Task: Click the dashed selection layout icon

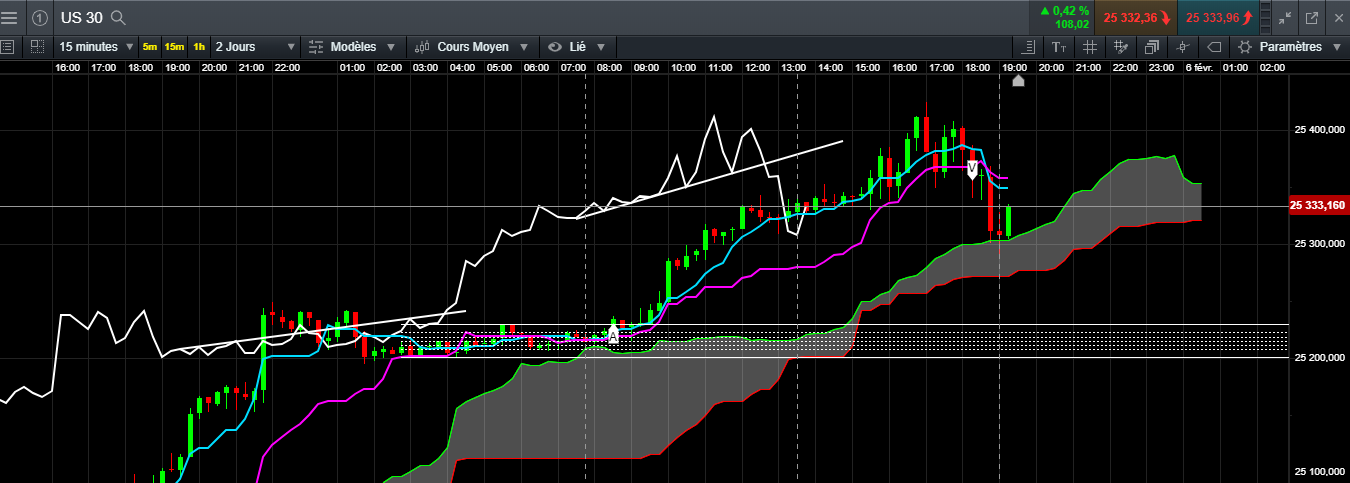Action: tap(37, 47)
